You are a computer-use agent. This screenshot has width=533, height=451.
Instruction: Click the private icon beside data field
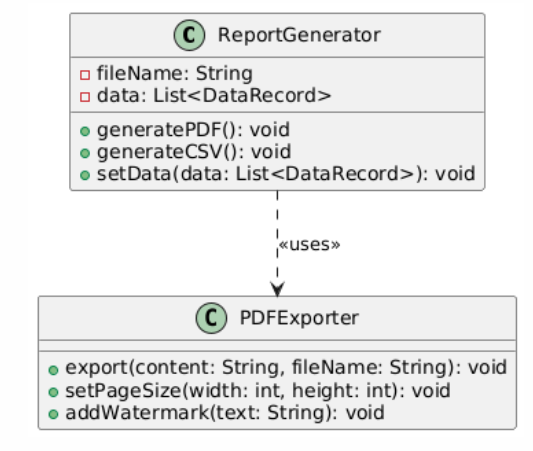(x=85, y=97)
